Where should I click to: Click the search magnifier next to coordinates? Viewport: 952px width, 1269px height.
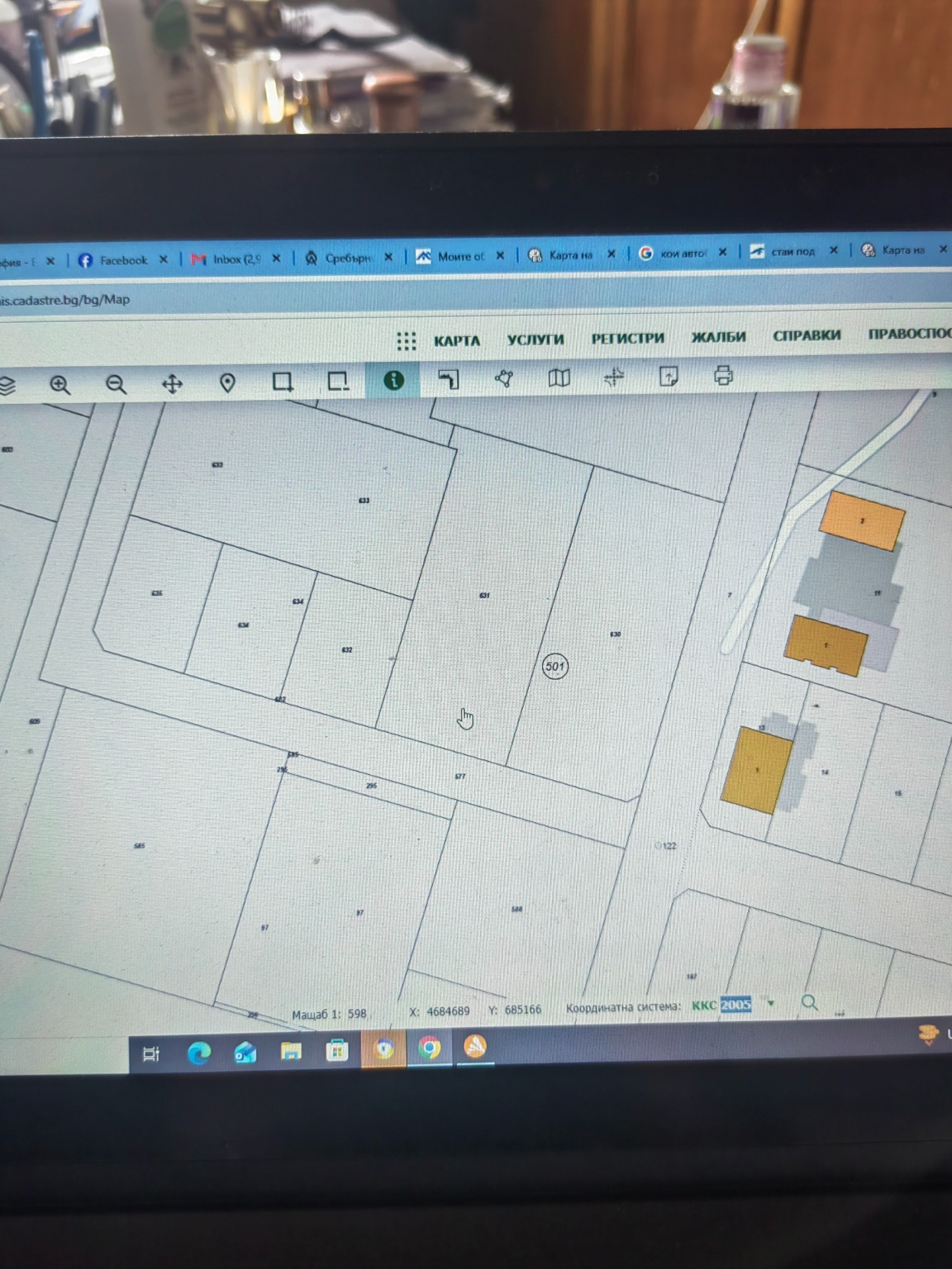809,1002
